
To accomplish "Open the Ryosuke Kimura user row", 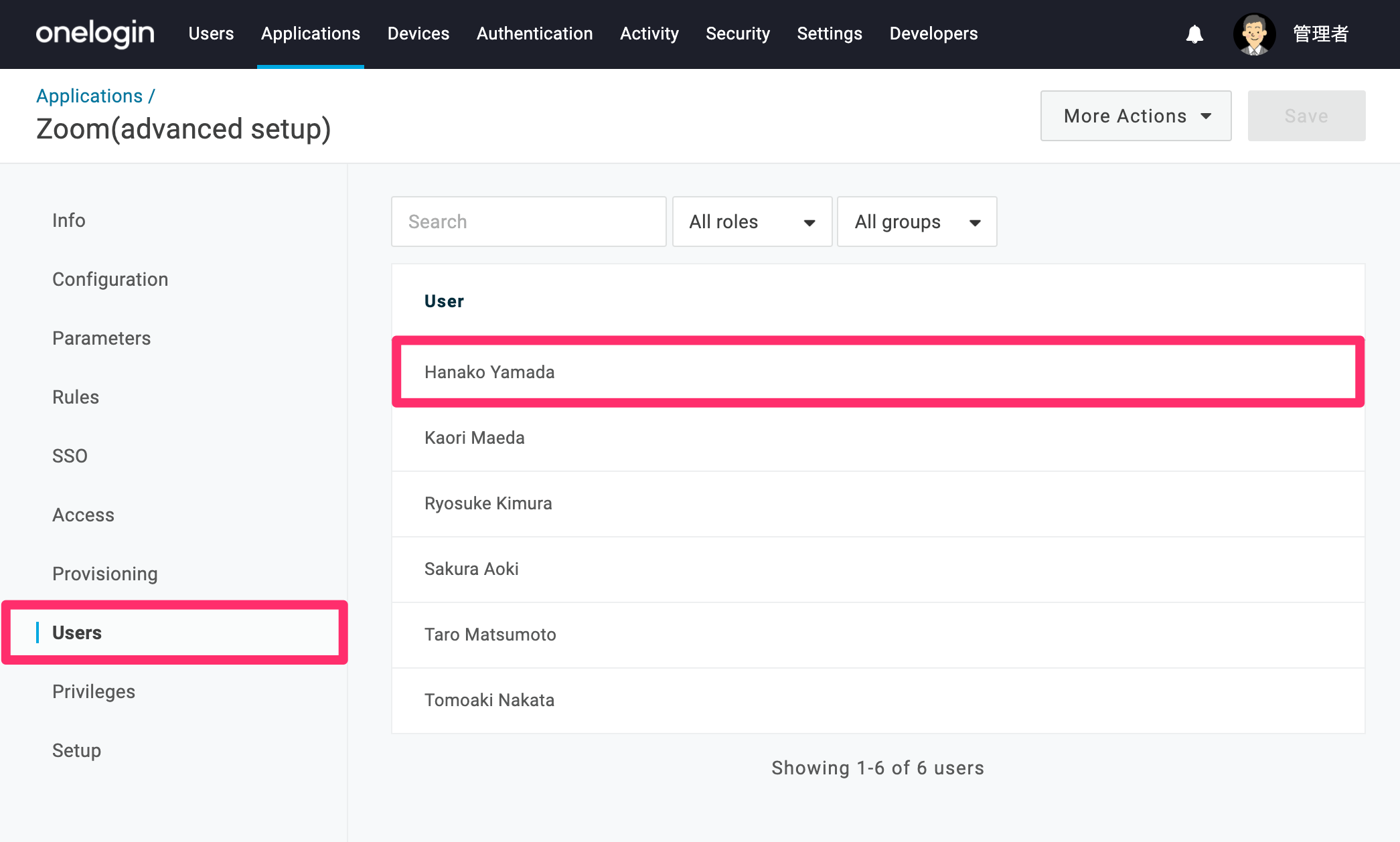I will coord(878,503).
